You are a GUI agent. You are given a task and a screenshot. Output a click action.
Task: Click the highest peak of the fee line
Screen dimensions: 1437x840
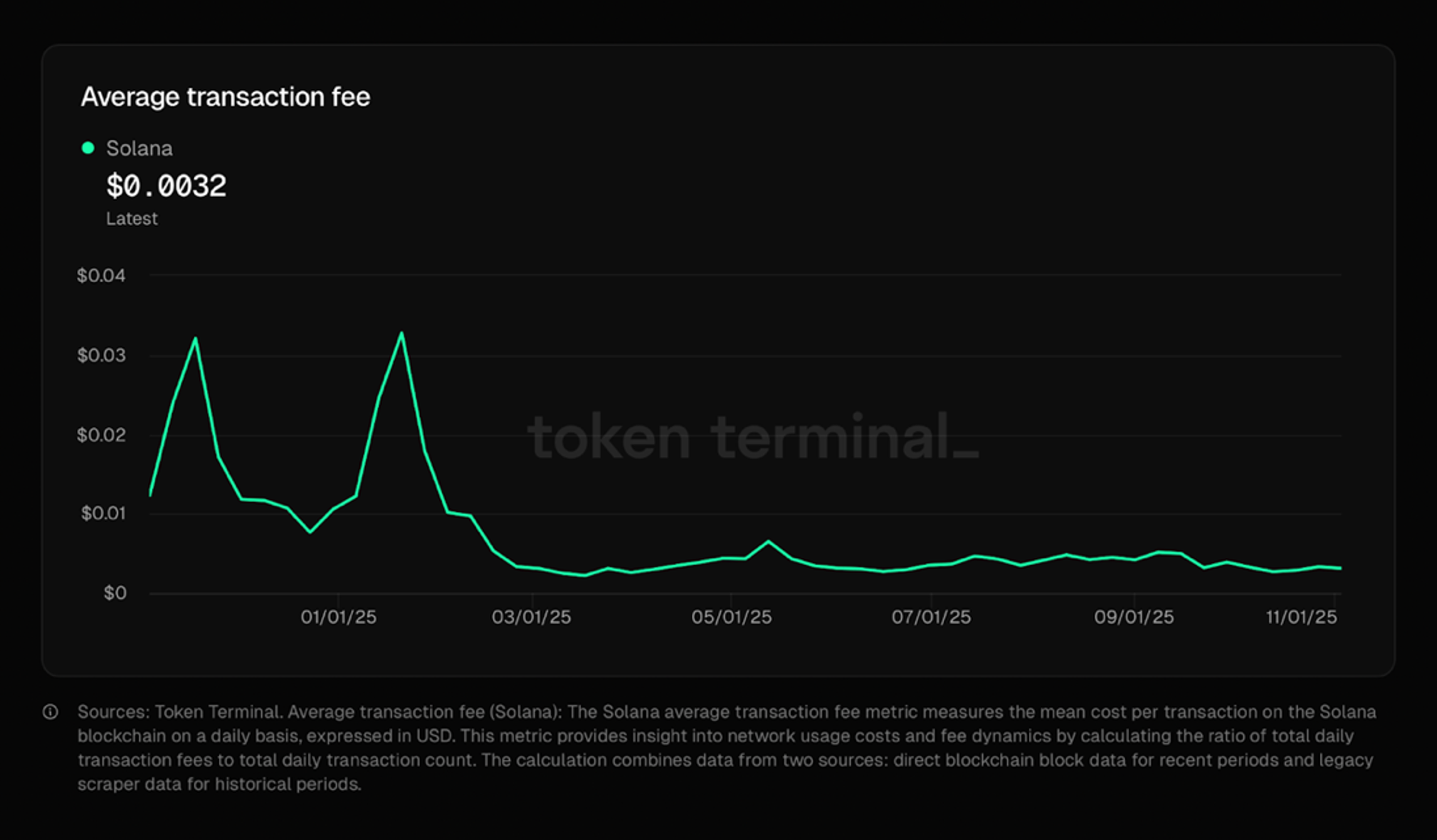tap(401, 333)
